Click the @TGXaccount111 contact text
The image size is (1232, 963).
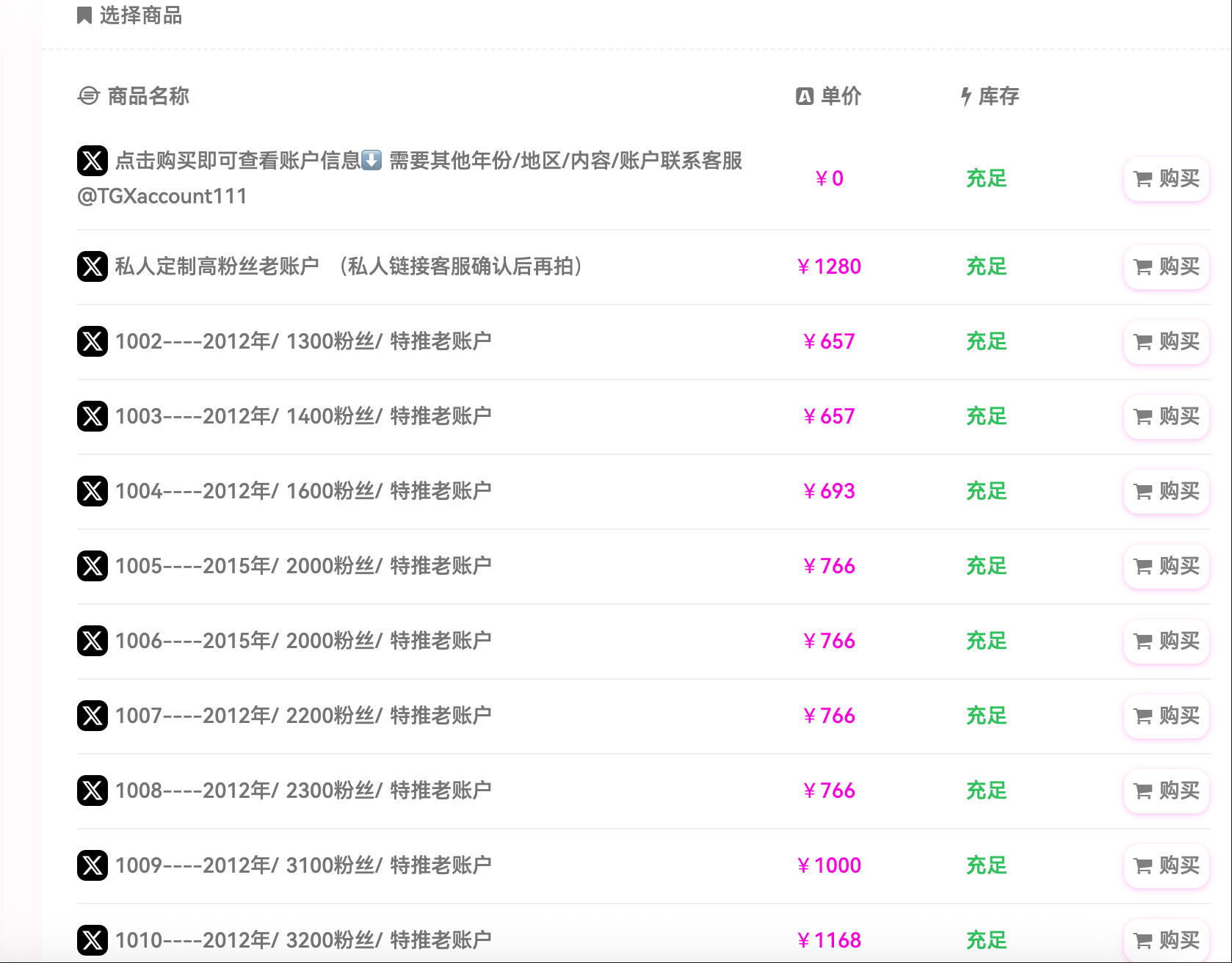(162, 196)
